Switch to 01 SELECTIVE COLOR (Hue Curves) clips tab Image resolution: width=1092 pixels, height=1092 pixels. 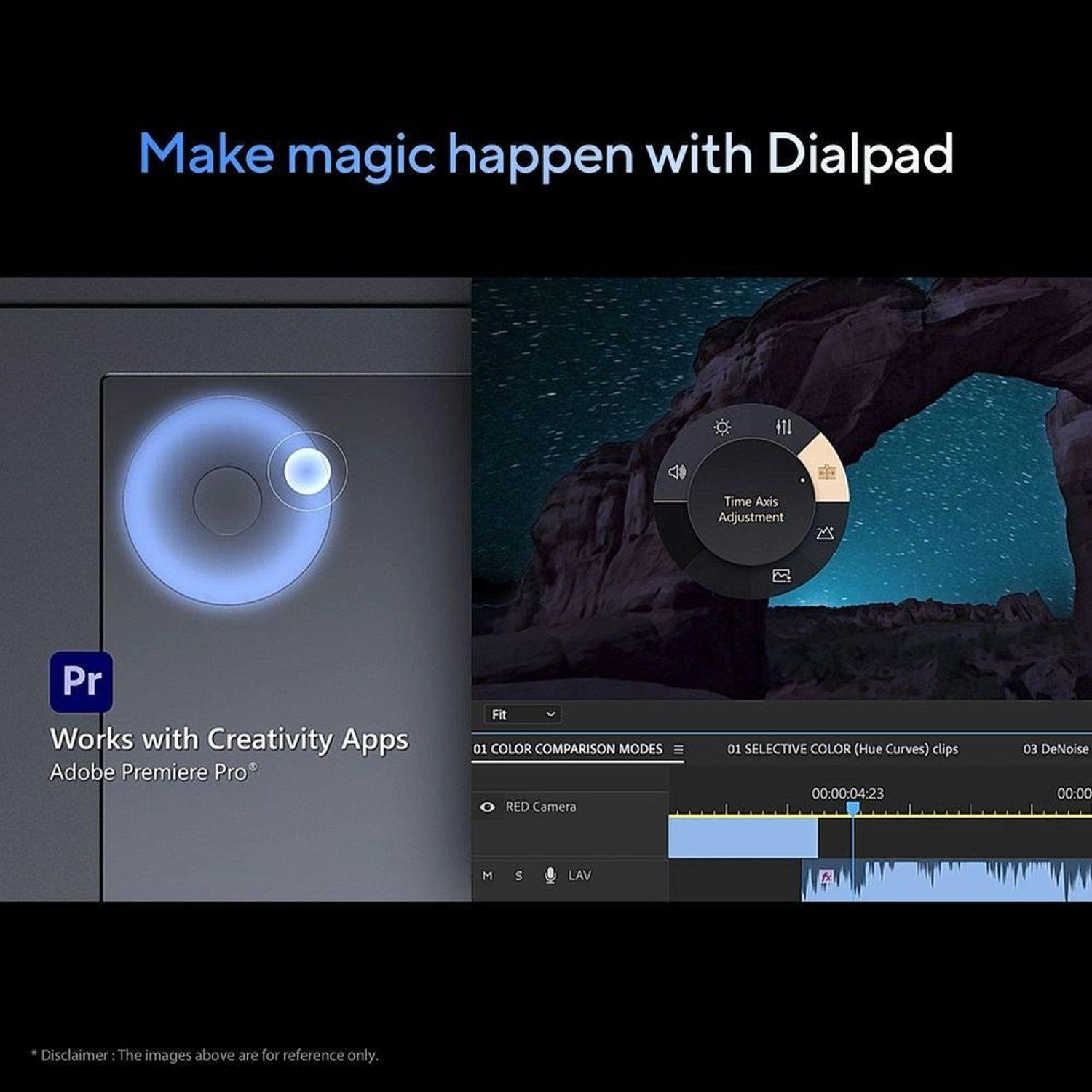842,749
